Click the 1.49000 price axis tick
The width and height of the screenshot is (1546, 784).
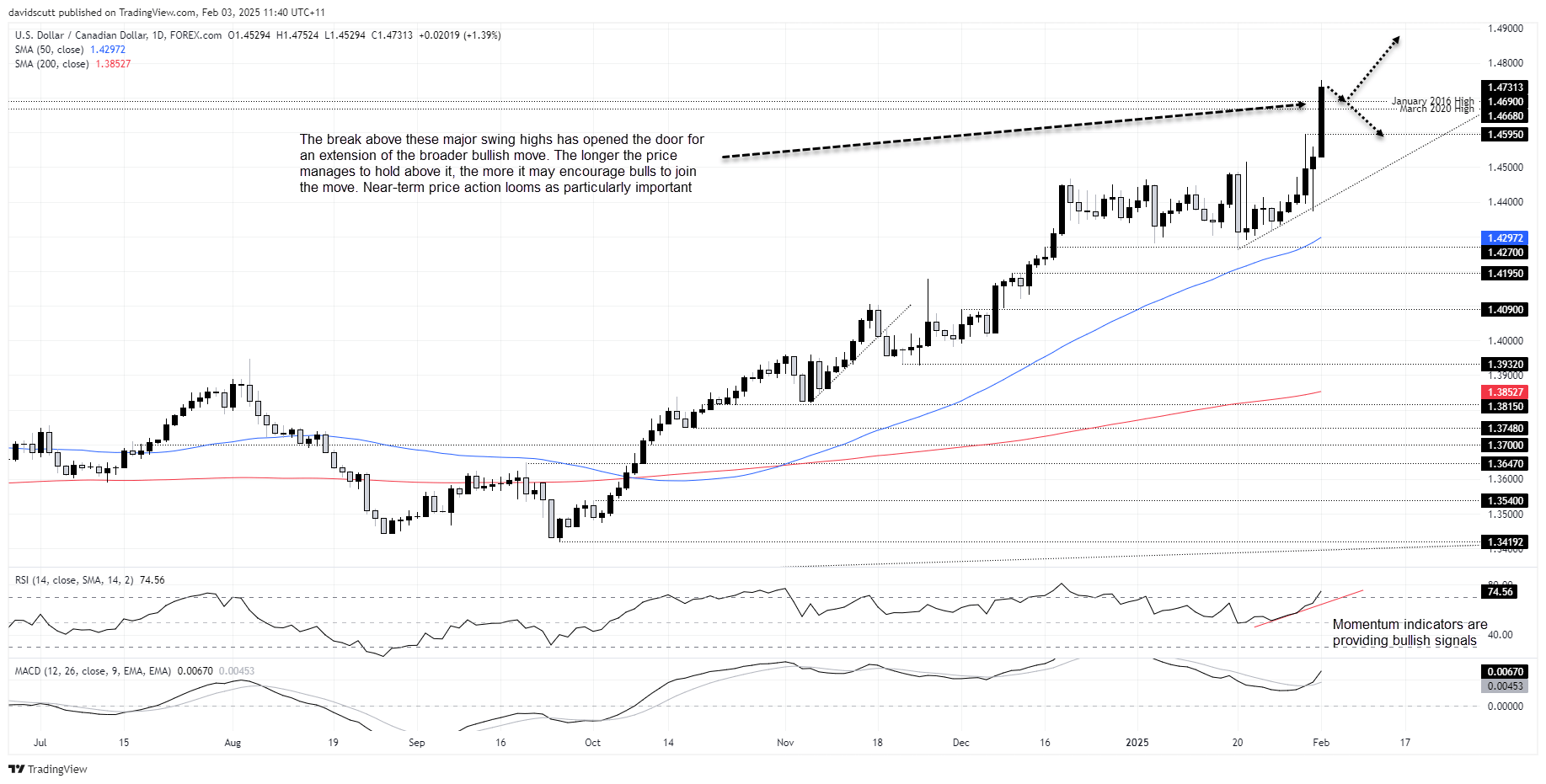[x=1506, y=29]
